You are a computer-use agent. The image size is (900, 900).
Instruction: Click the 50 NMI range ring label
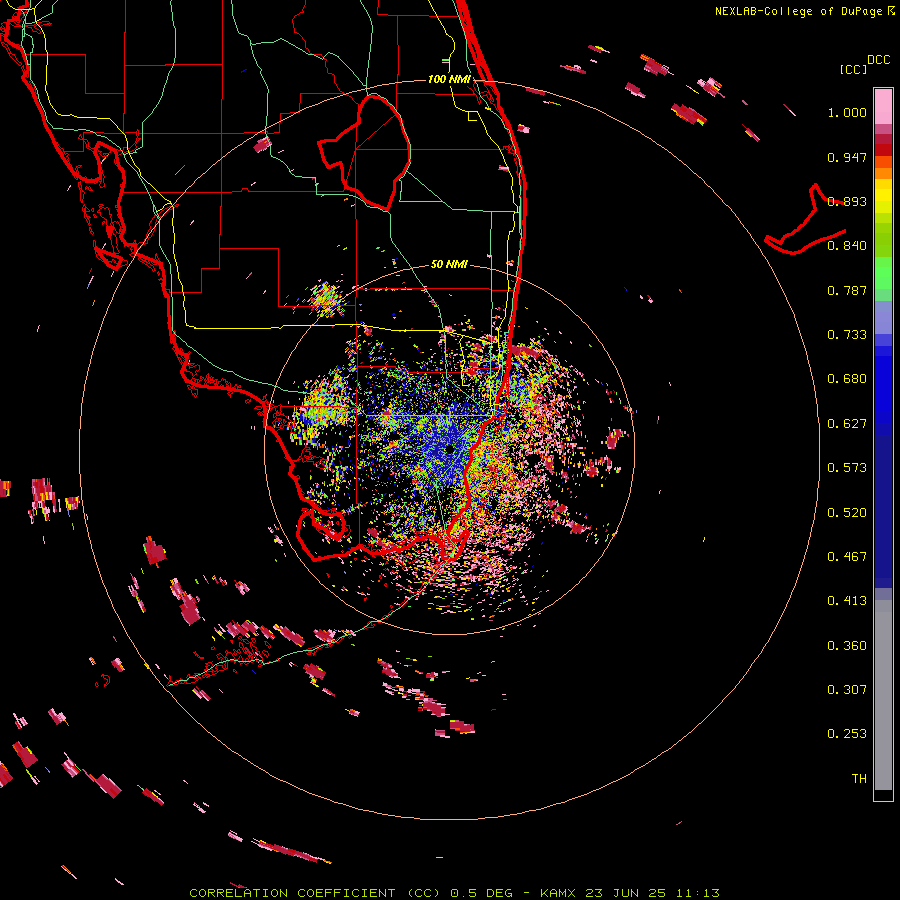tap(449, 264)
